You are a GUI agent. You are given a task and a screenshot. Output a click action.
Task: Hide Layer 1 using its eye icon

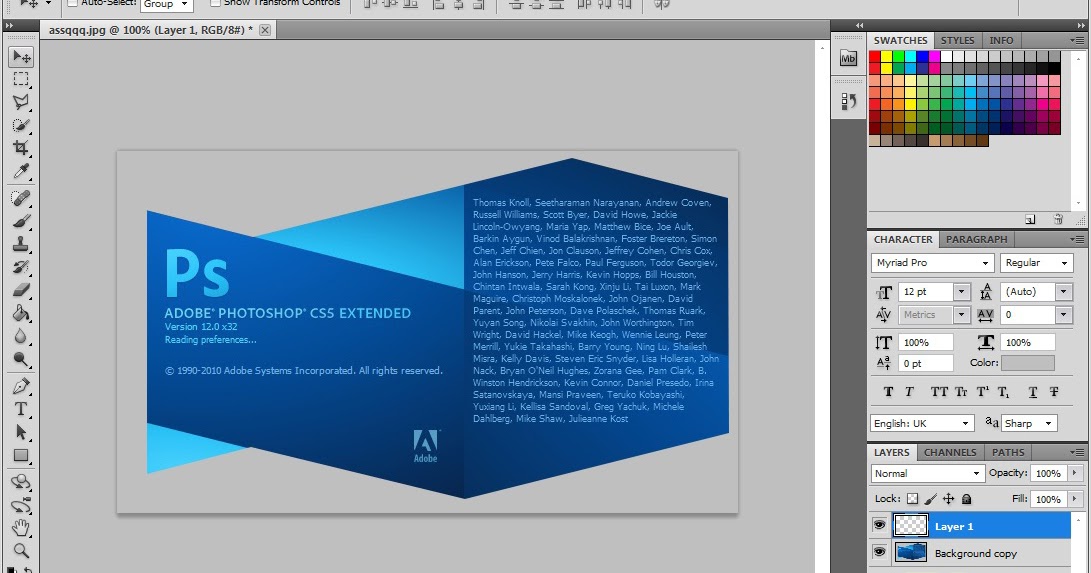coord(879,525)
